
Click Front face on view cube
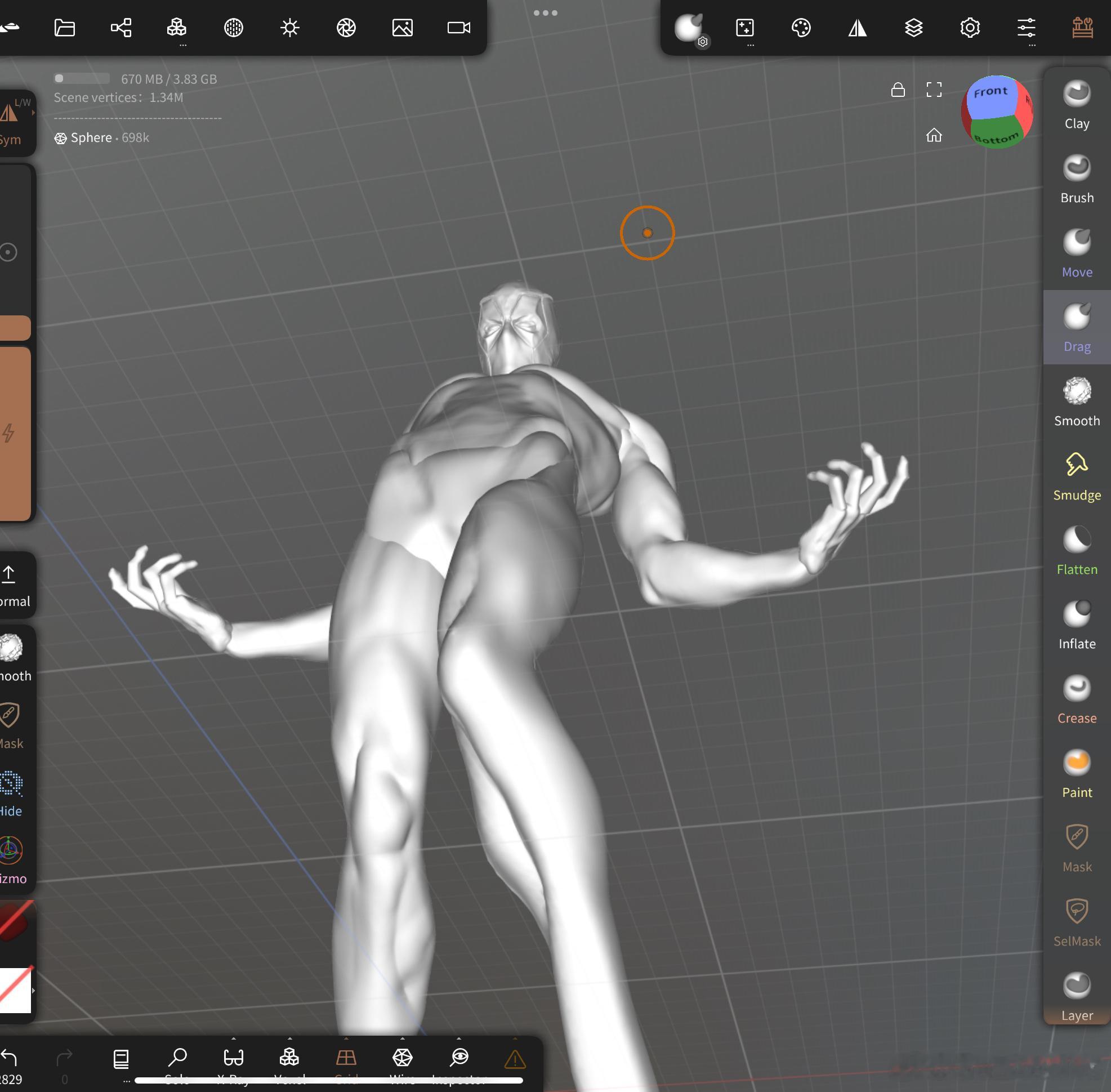(x=990, y=93)
